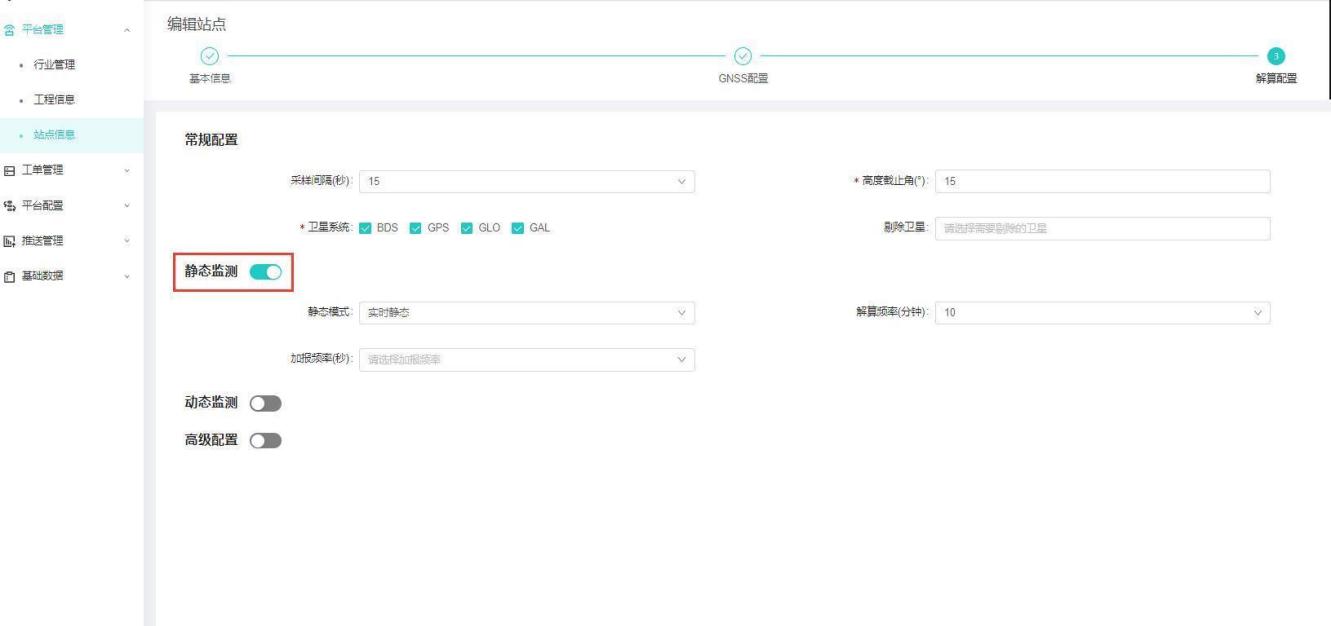
Task: Click the 推送管理 sidebar icon
Action: tap(10, 240)
